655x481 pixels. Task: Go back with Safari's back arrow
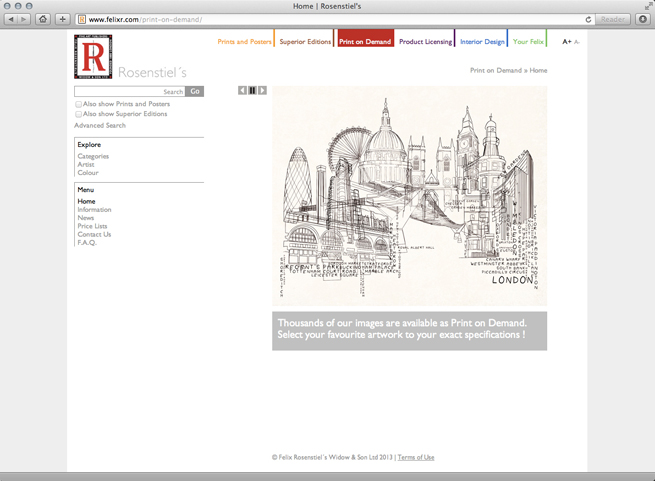[x=11, y=19]
